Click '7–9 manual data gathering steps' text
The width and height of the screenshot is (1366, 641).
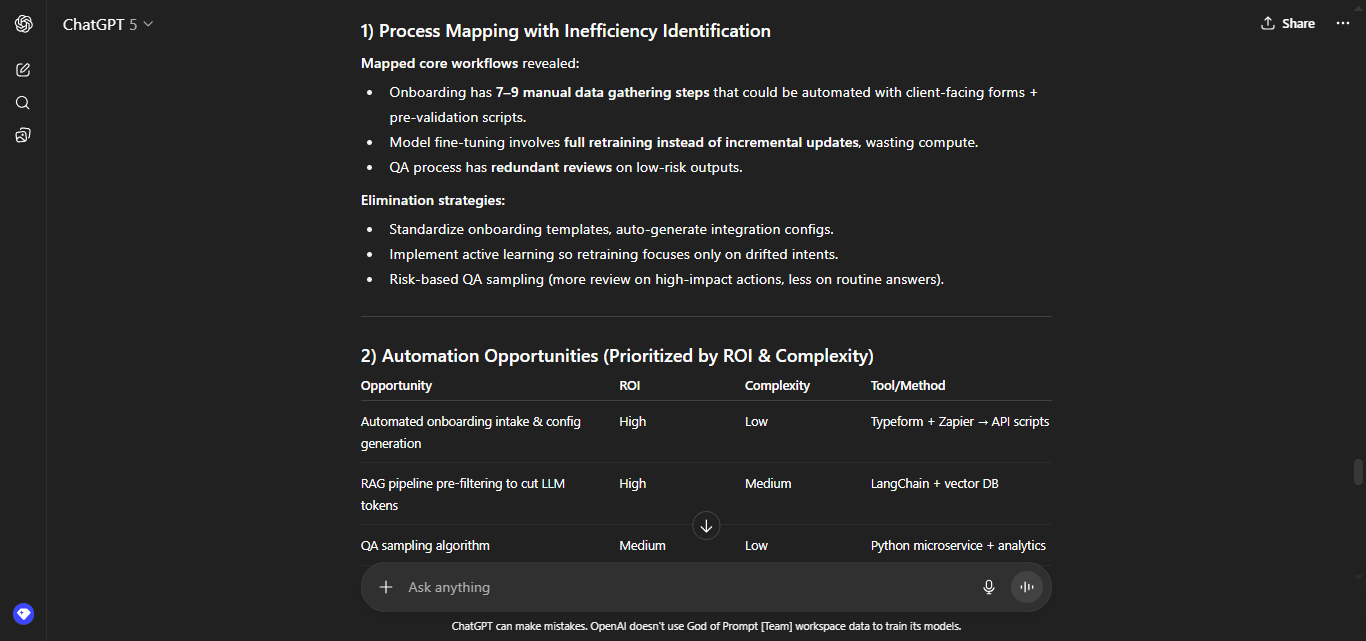[x=602, y=92]
